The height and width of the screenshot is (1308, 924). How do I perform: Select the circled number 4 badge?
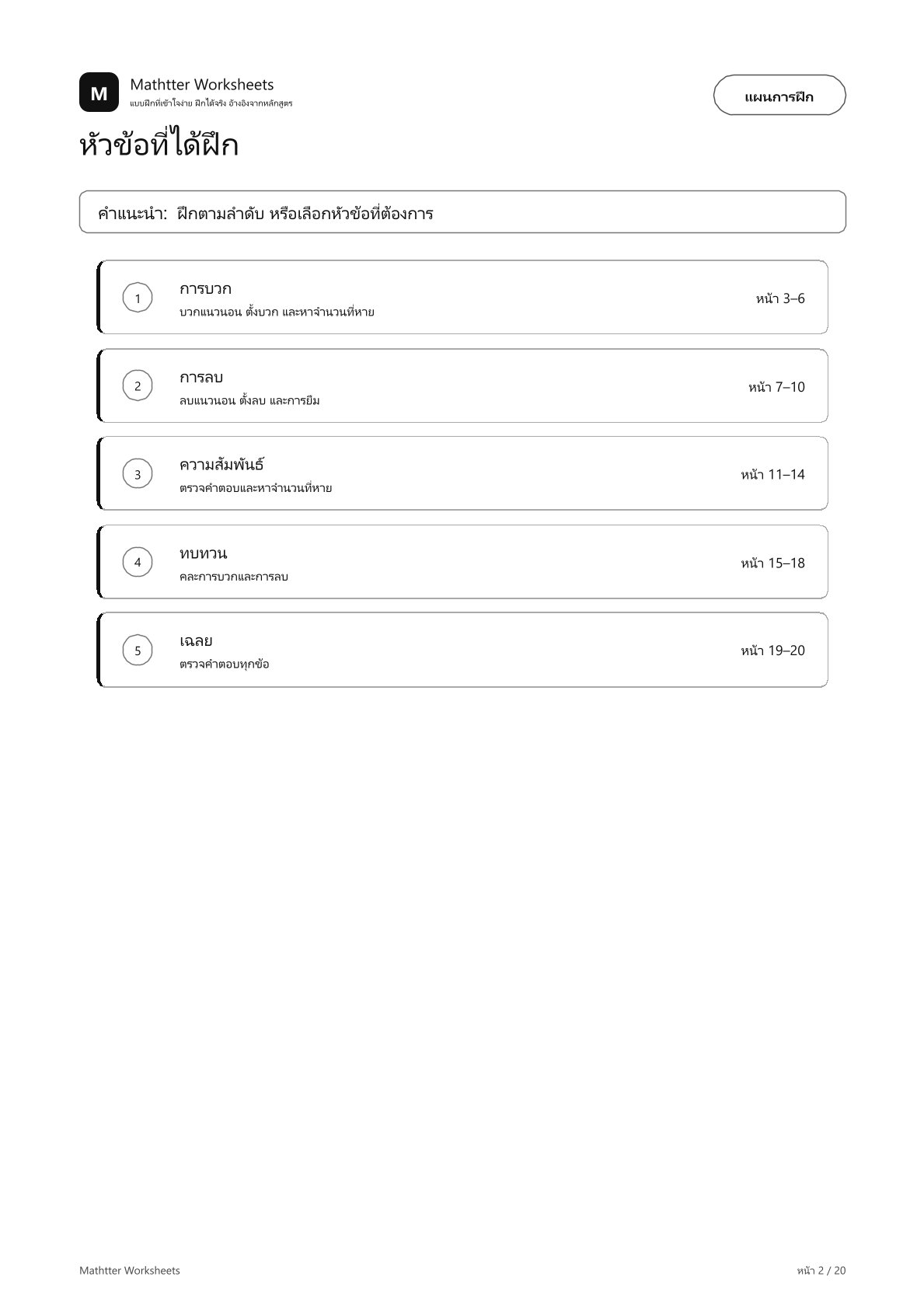[138, 563]
